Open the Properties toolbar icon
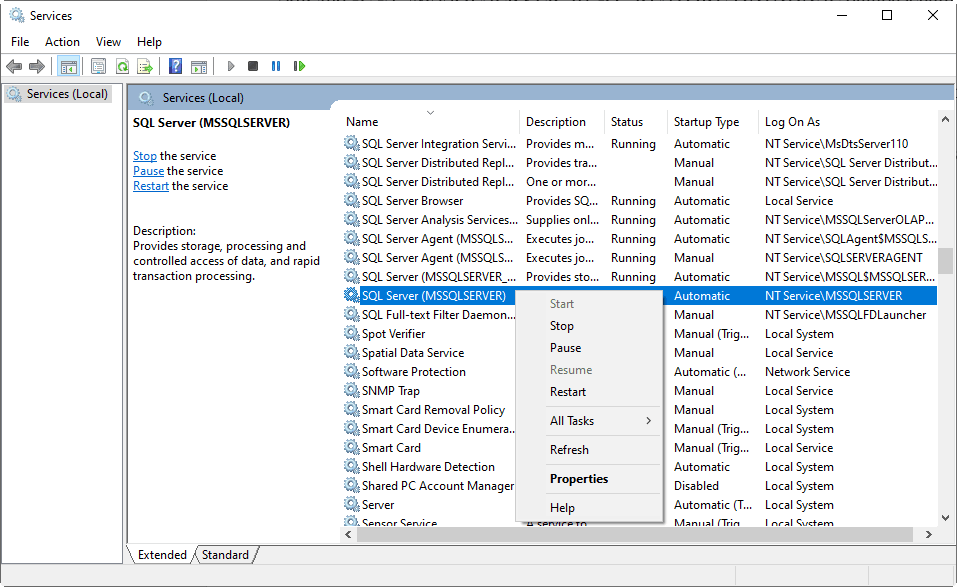This screenshot has width=957, height=587. click(98, 66)
